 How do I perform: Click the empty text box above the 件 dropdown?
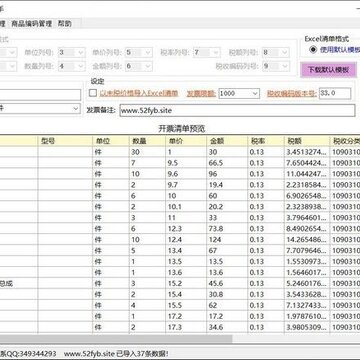[40, 95]
